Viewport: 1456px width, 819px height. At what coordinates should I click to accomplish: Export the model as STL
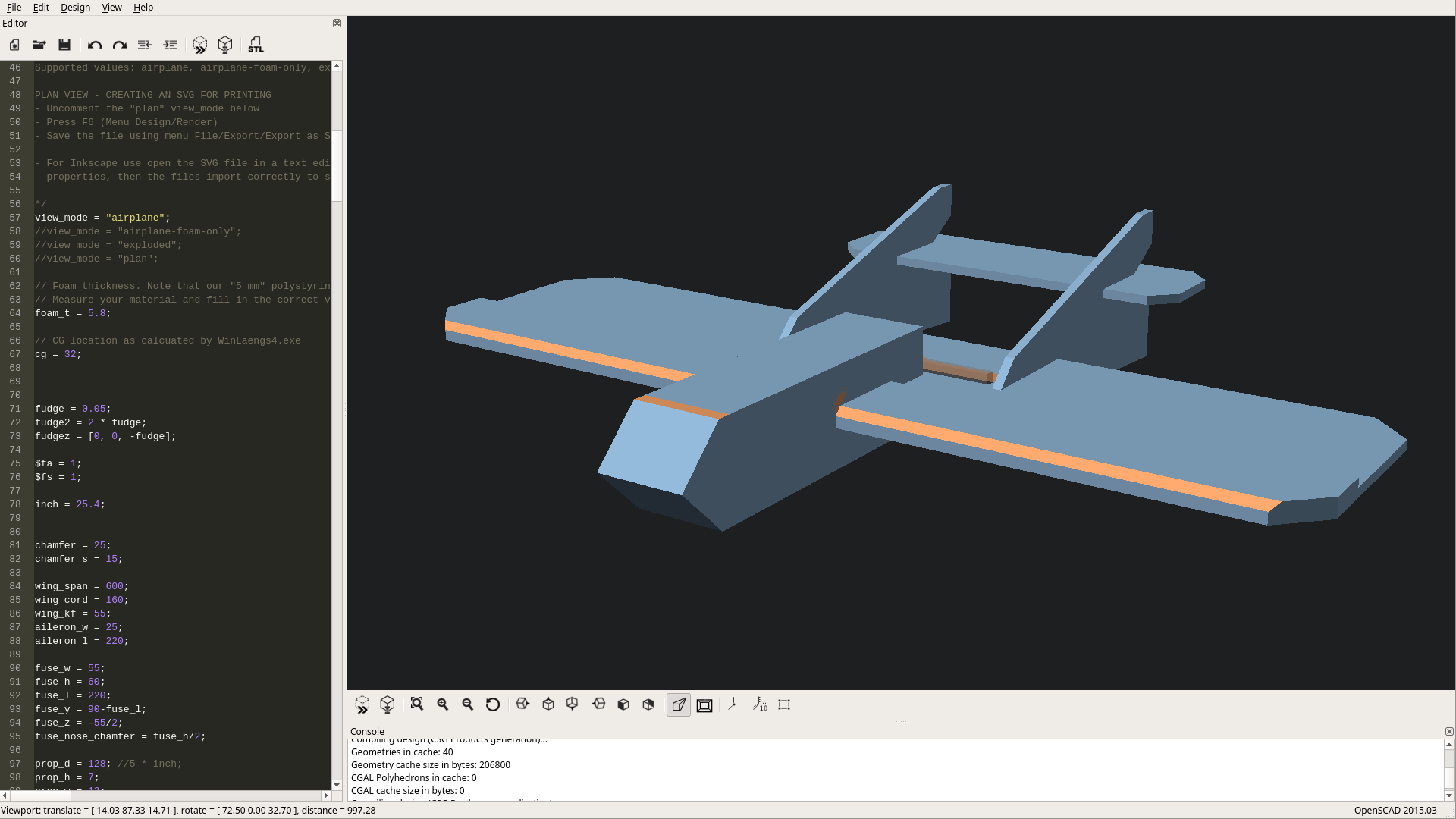coord(256,45)
